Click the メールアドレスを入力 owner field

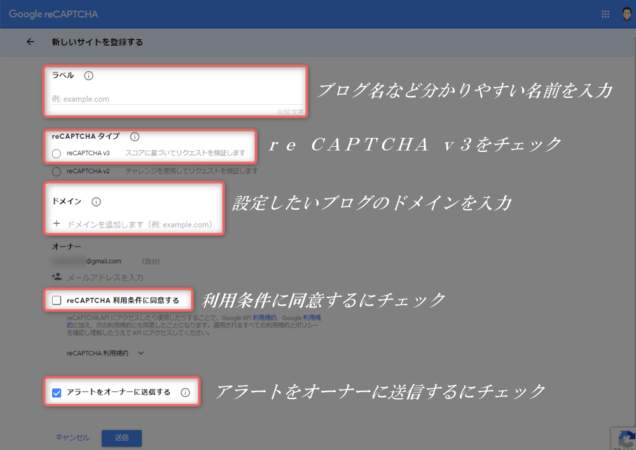click(x=105, y=276)
